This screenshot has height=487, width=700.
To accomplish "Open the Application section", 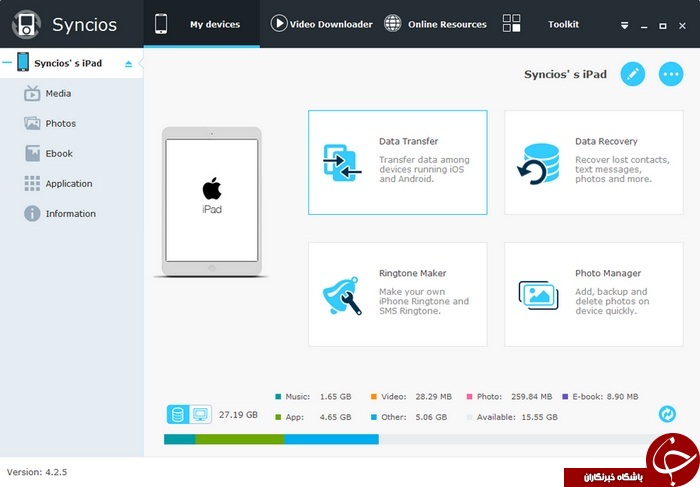I will 69,183.
